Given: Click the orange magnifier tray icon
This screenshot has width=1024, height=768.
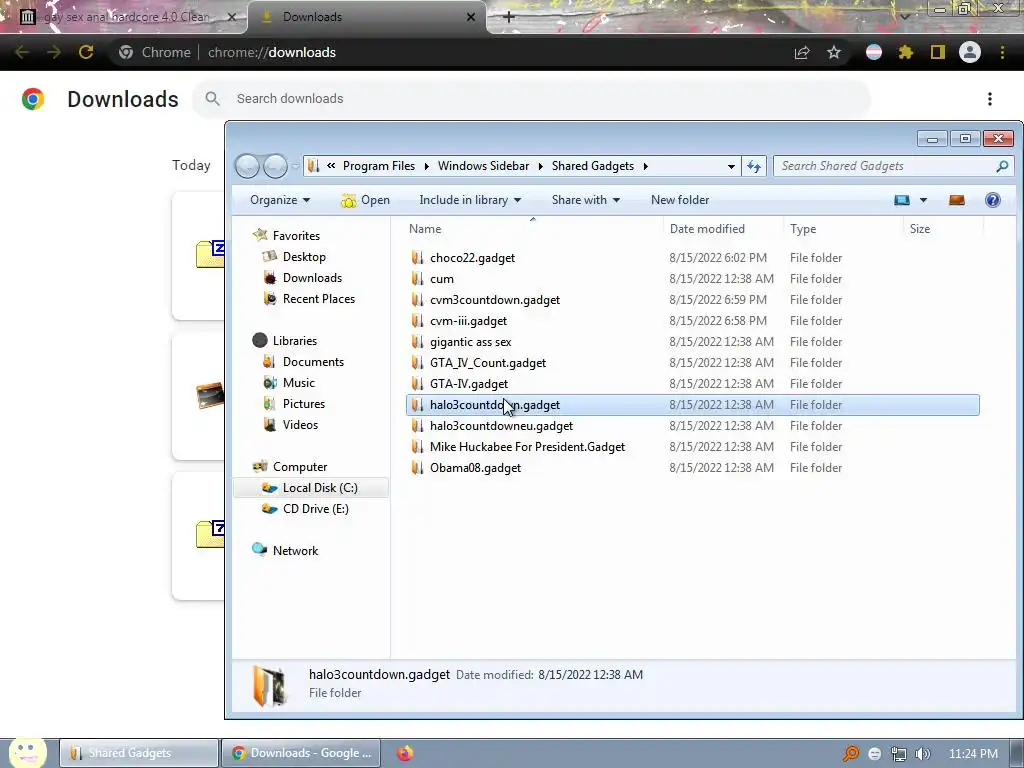Looking at the screenshot, I should coord(850,754).
